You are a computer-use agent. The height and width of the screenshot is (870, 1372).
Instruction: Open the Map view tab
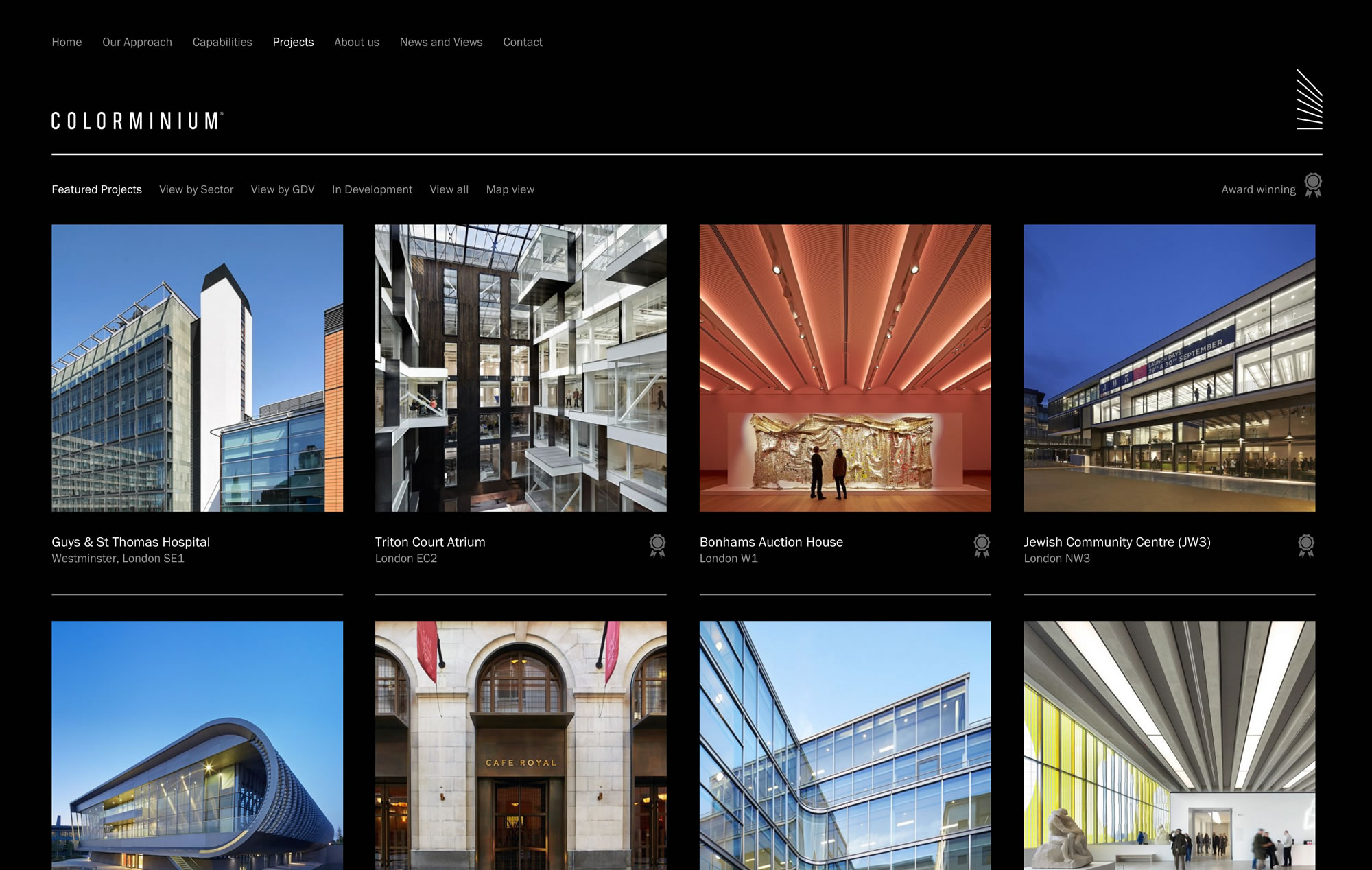(x=510, y=189)
